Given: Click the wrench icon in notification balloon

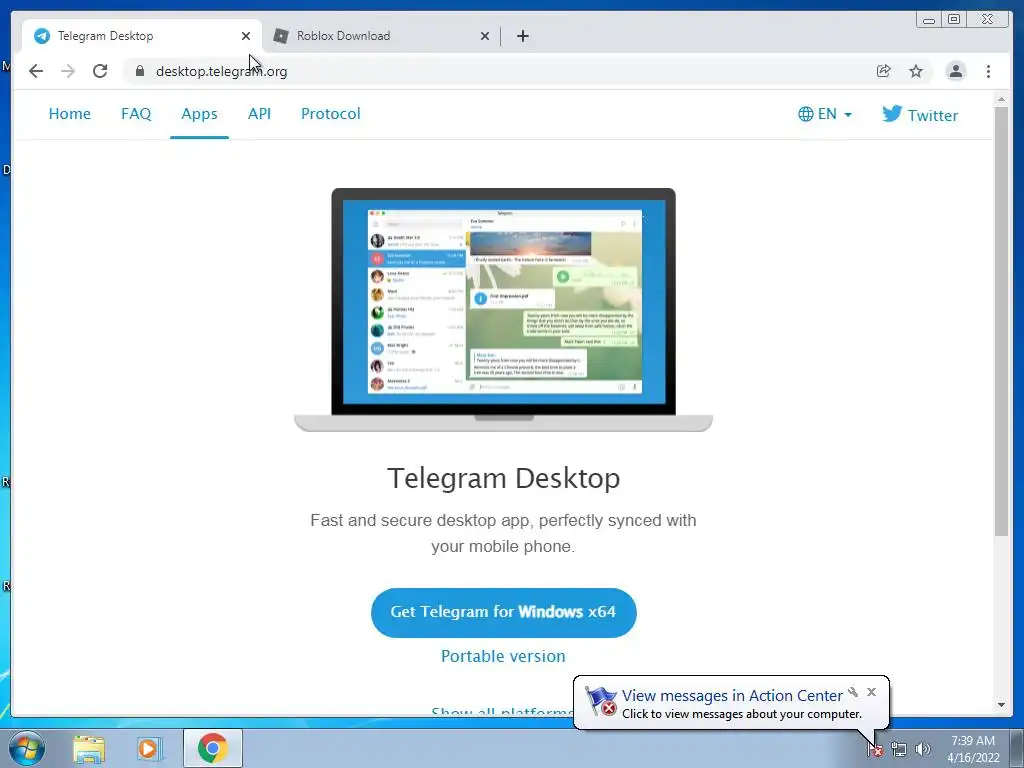Looking at the screenshot, I should click(853, 692).
